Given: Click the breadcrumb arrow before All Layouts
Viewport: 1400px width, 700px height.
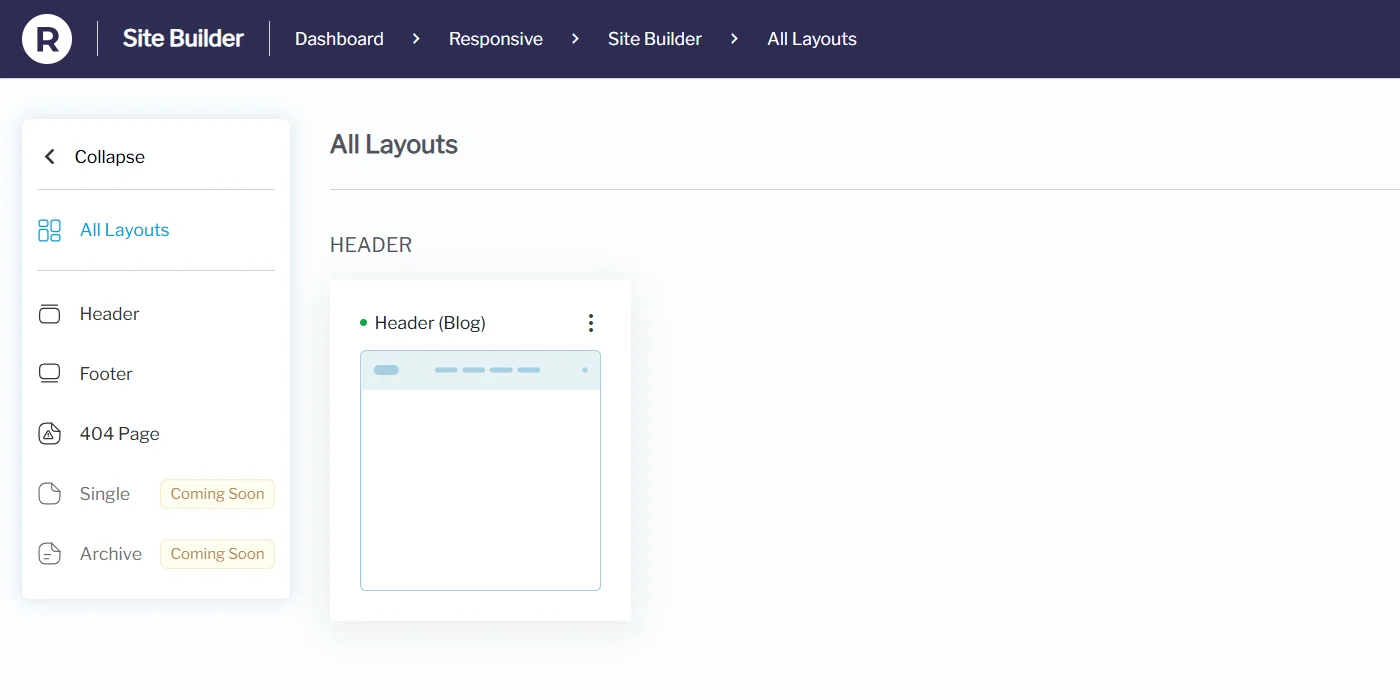Looking at the screenshot, I should tap(734, 39).
